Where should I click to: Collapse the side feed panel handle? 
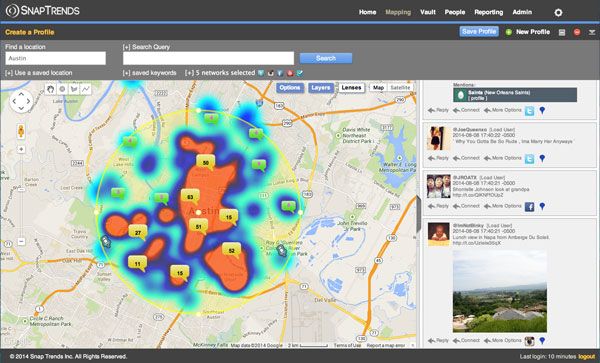pos(419,214)
